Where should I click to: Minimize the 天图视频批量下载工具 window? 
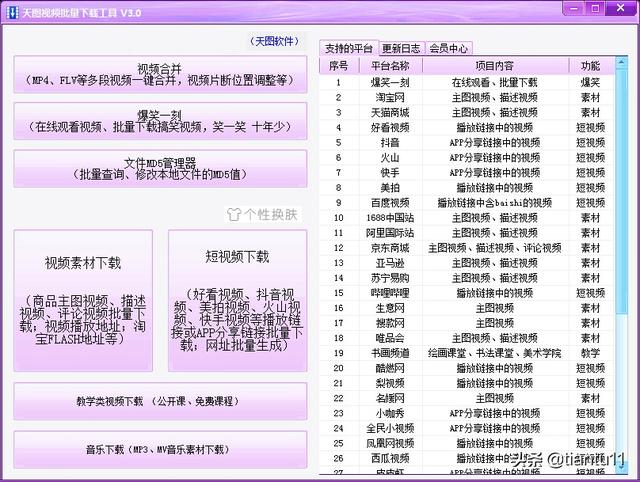point(574,9)
